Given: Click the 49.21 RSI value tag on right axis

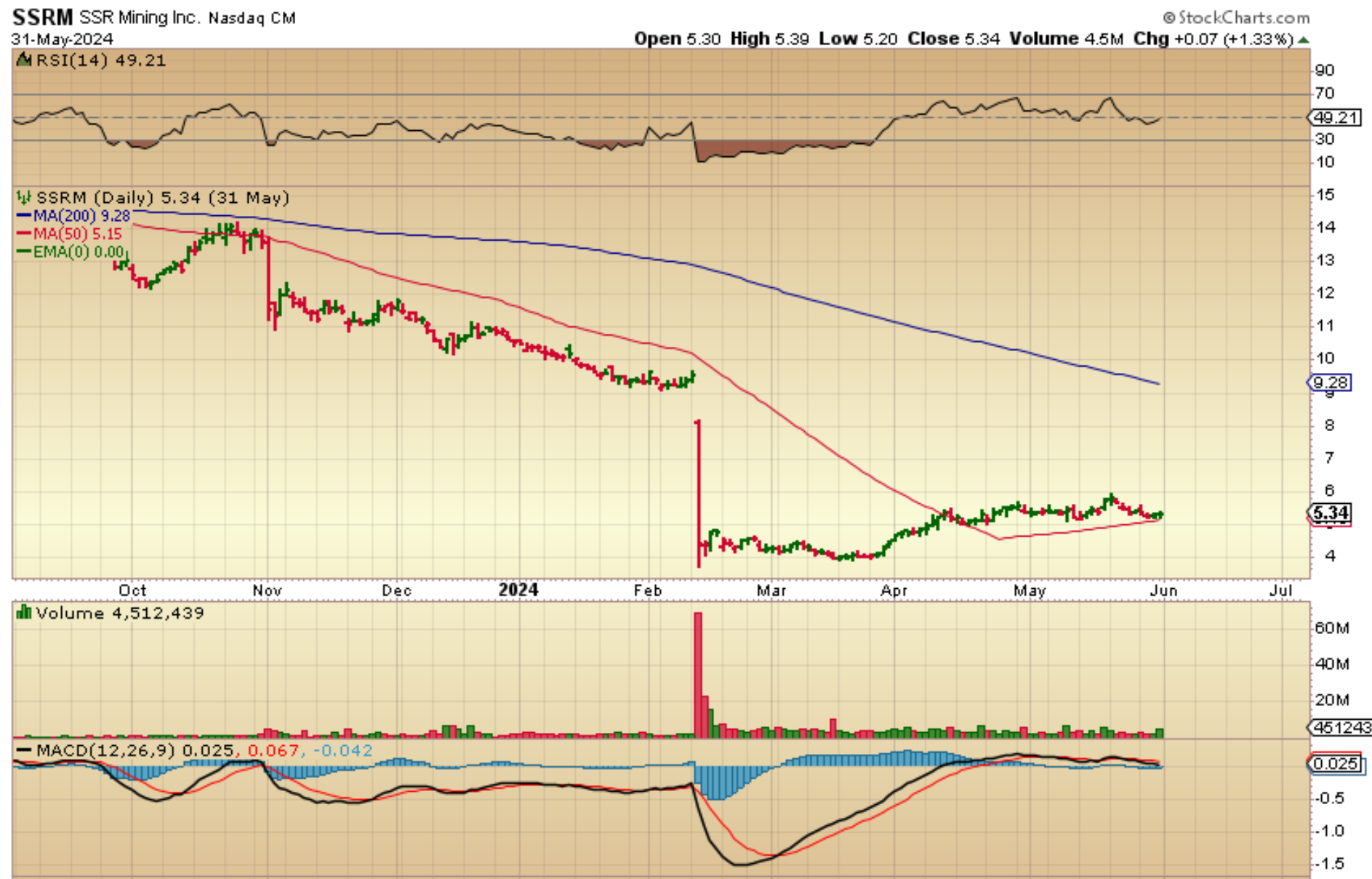Looking at the screenshot, I should [x=1336, y=118].
